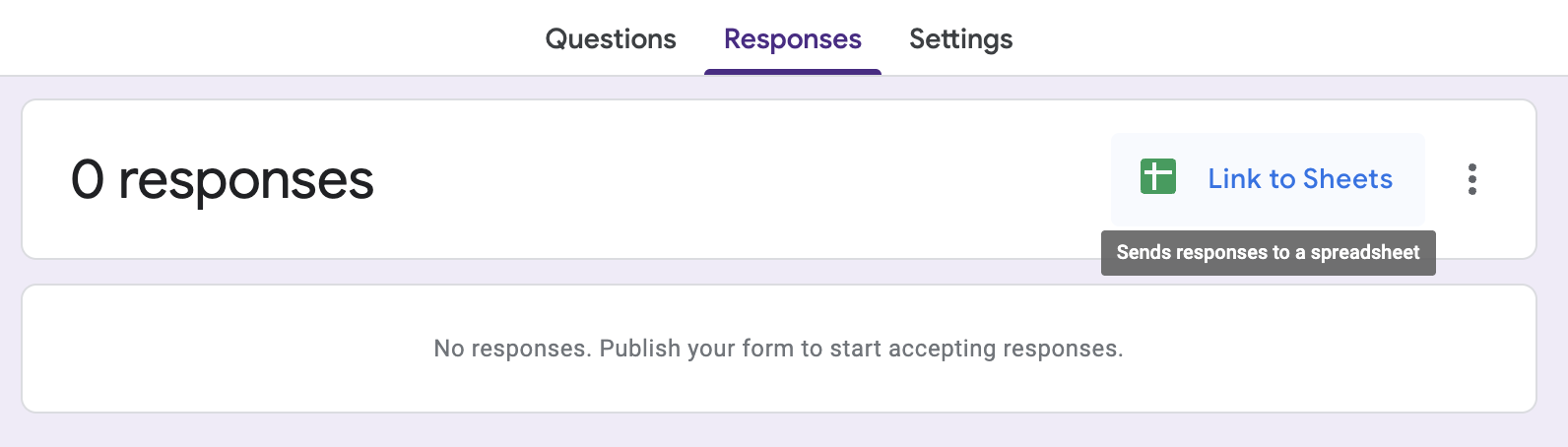
Task: Click 'Publish your form' text in the message
Action: pos(696,349)
